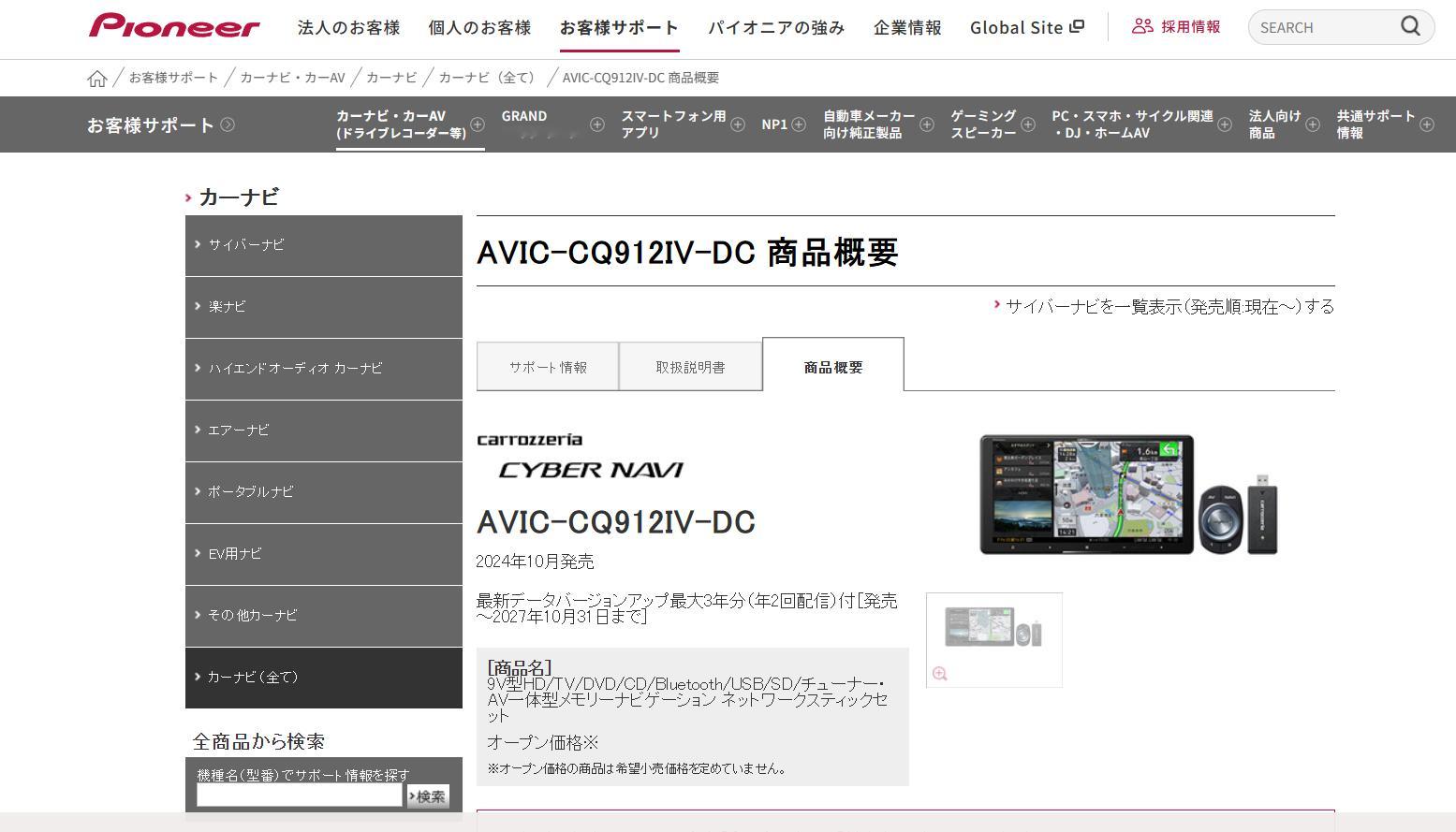Expand the 法人向け商品 plus icon

point(1313,124)
